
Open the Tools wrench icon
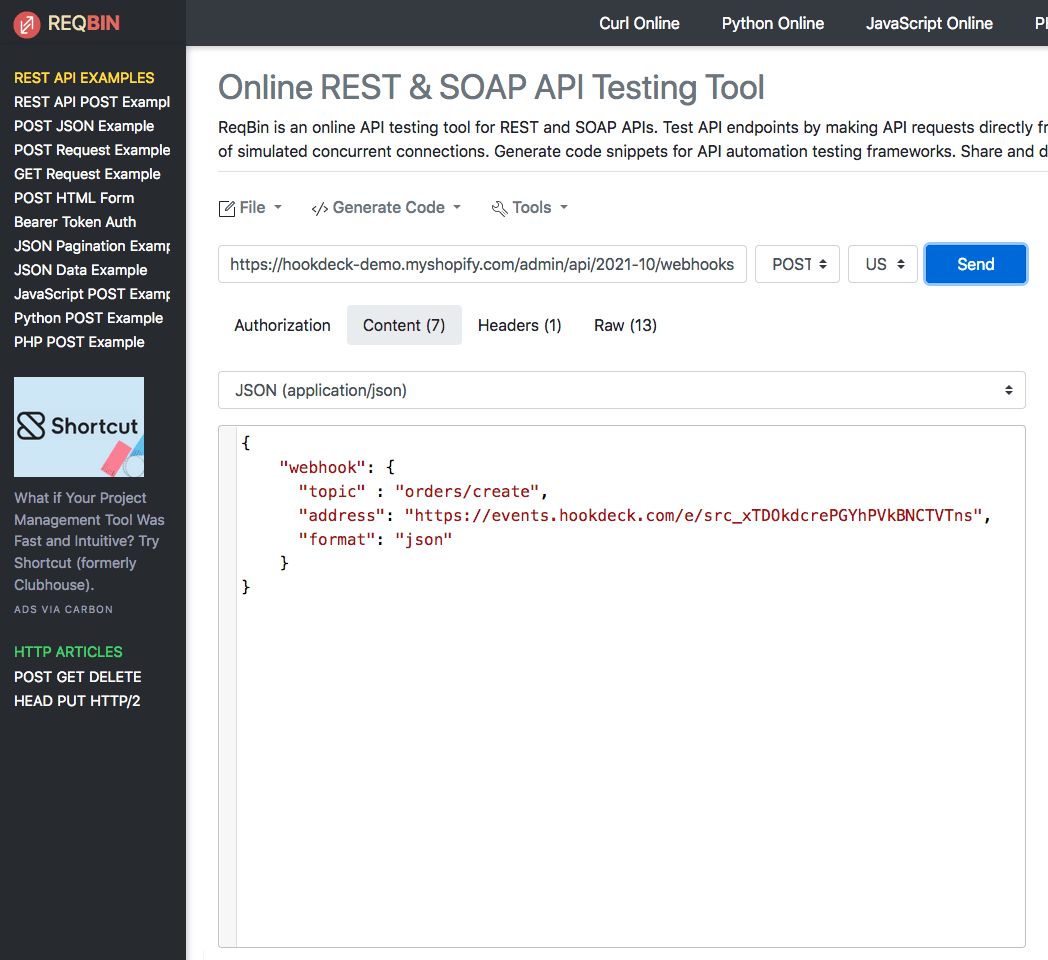coord(500,207)
